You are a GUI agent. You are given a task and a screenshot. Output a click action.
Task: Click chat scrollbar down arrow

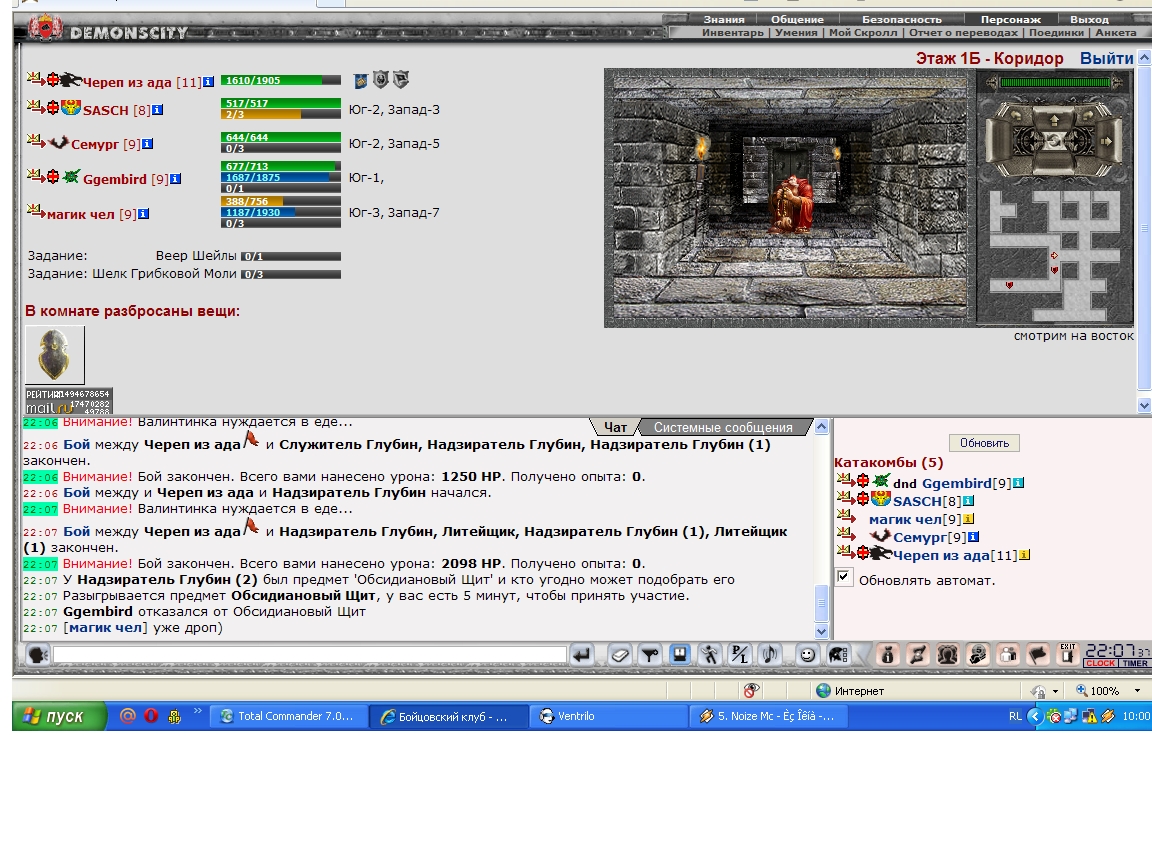tap(821, 631)
